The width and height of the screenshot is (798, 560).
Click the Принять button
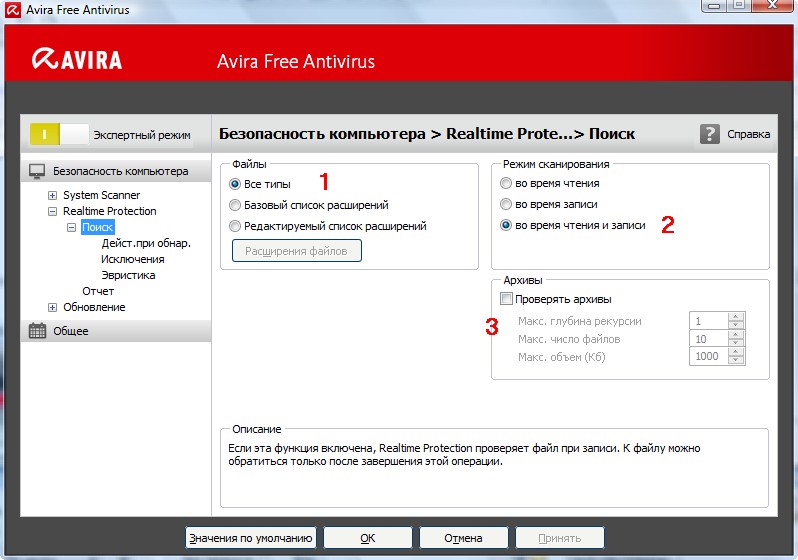pos(560,538)
